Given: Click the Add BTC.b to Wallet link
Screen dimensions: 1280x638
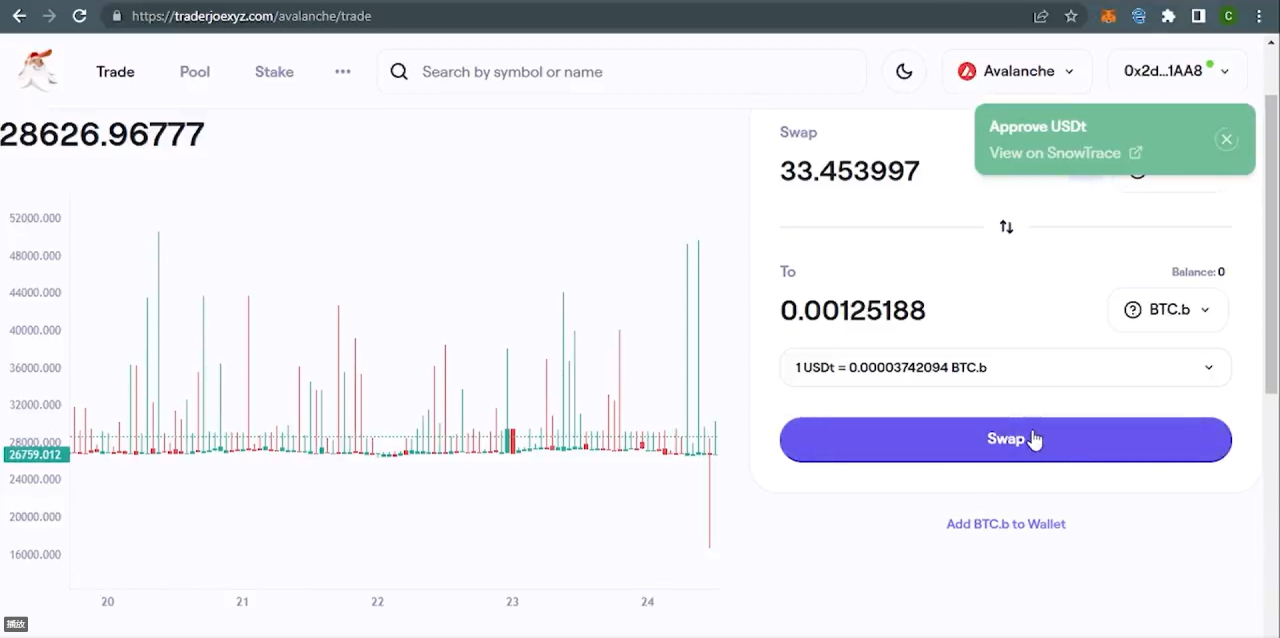Looking at the screenshot, I should pos(1006,524).
